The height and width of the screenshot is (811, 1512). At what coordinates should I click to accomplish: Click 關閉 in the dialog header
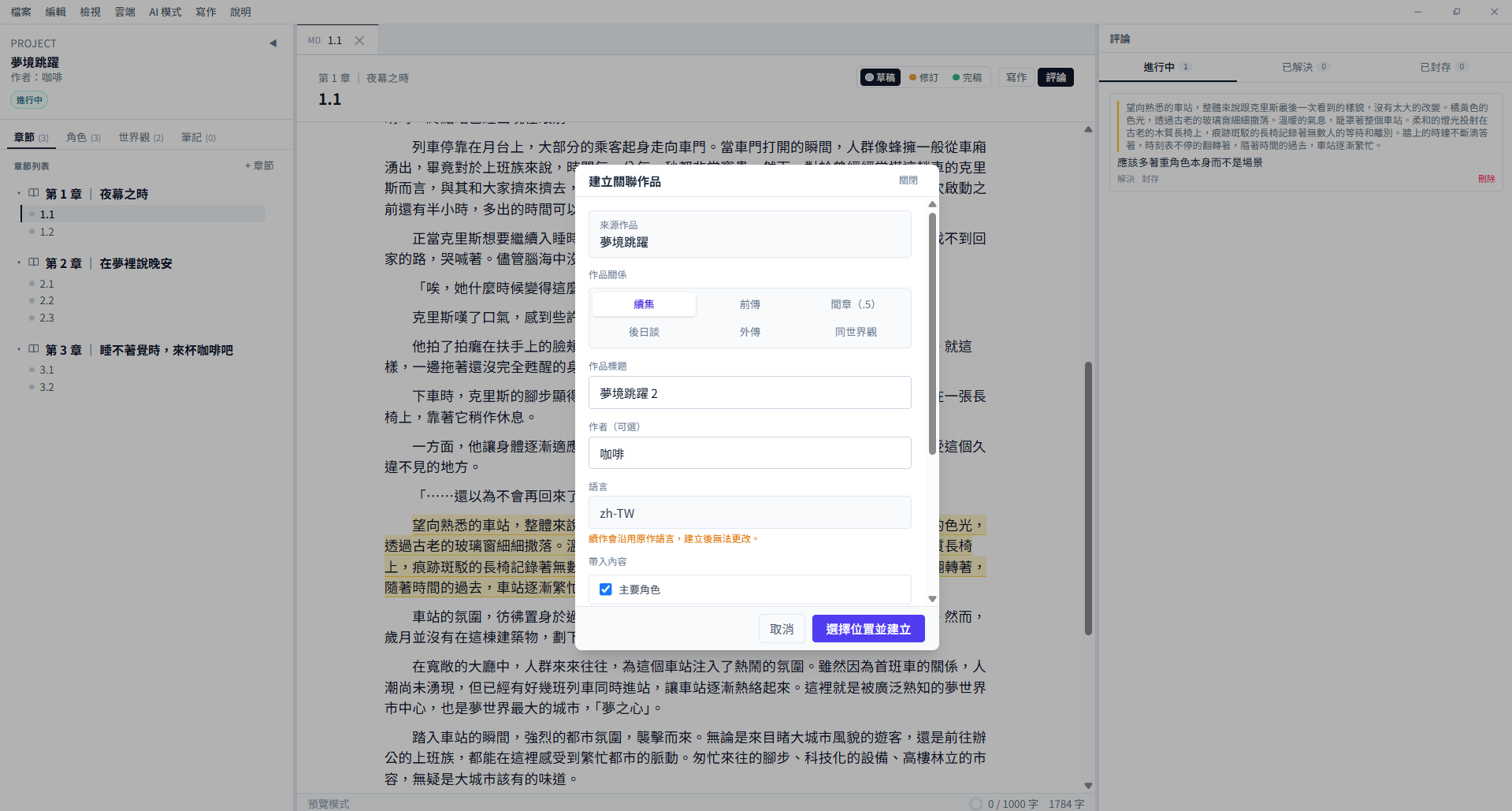pyautogui.click(x=908, y=180)
